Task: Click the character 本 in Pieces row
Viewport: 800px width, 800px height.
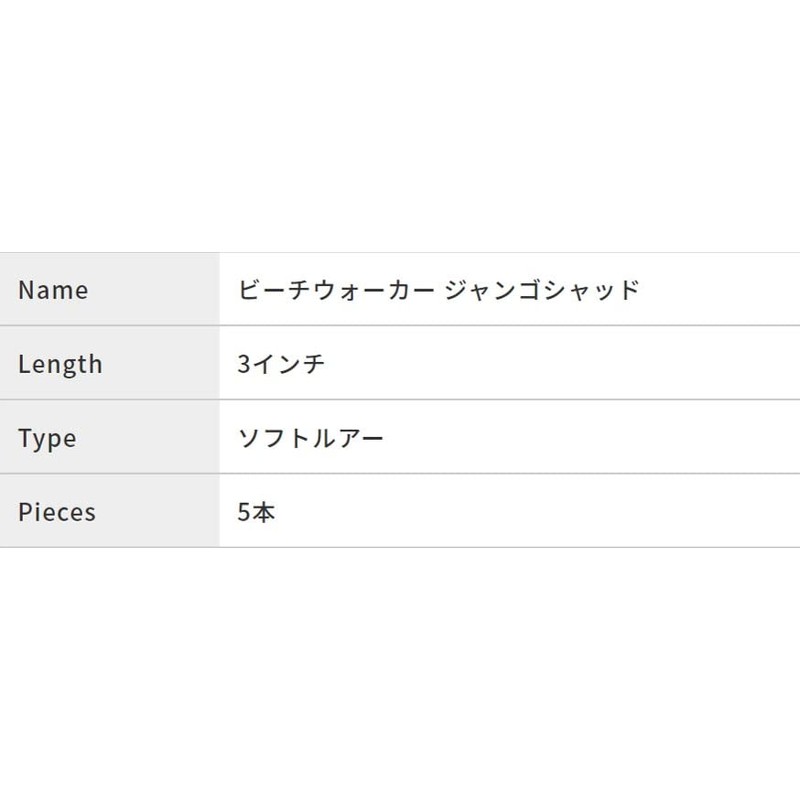Action: (x=263, y=512)
